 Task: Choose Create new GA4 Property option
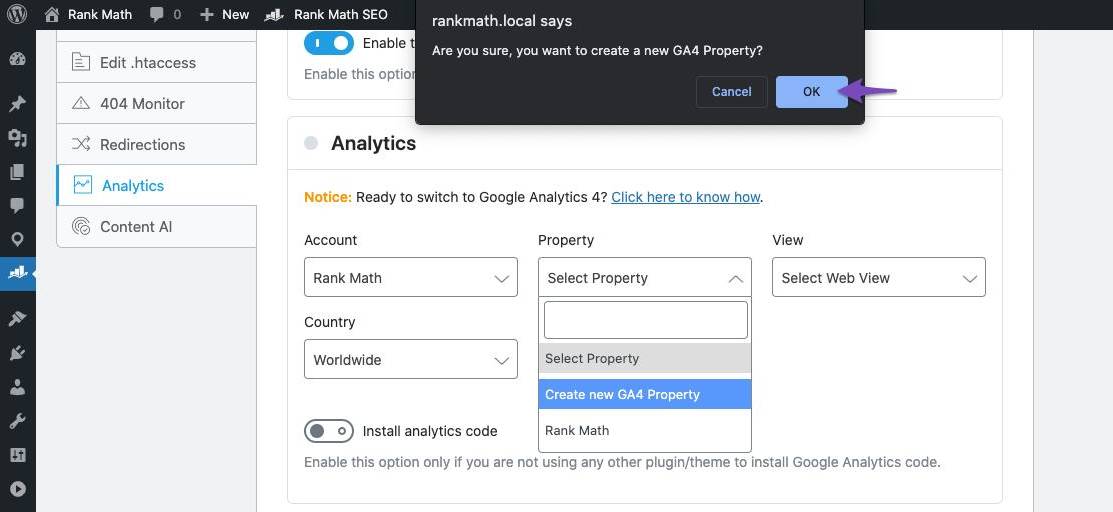pos(644,394)
